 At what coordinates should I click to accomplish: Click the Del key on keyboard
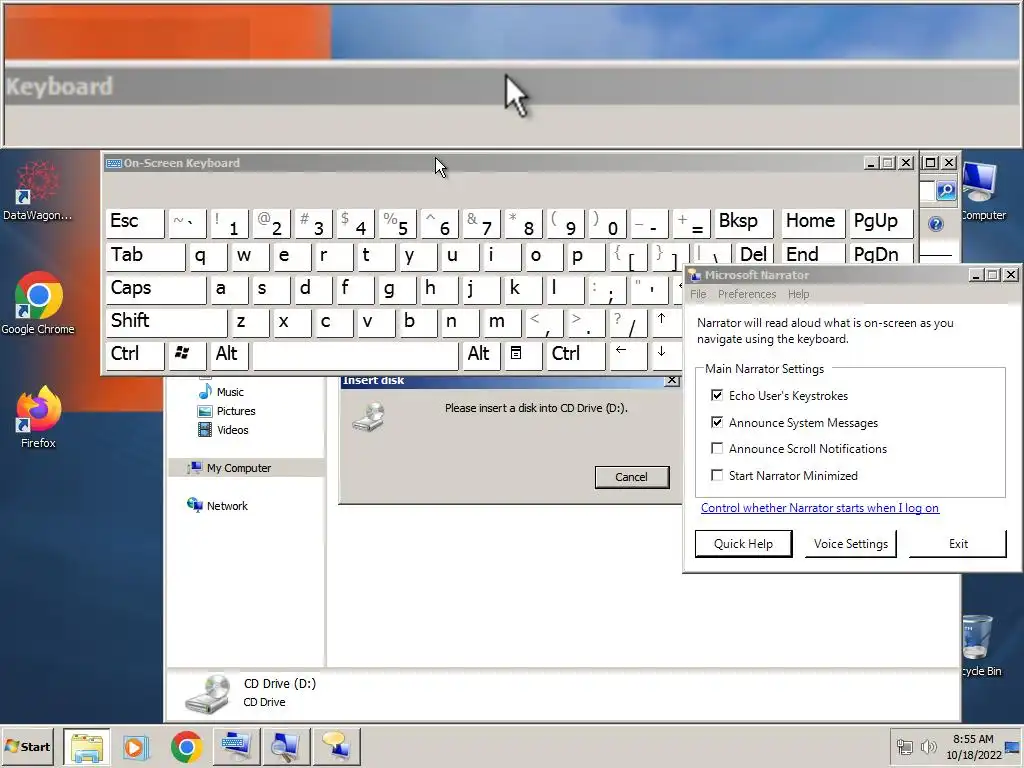click(754, 255)
